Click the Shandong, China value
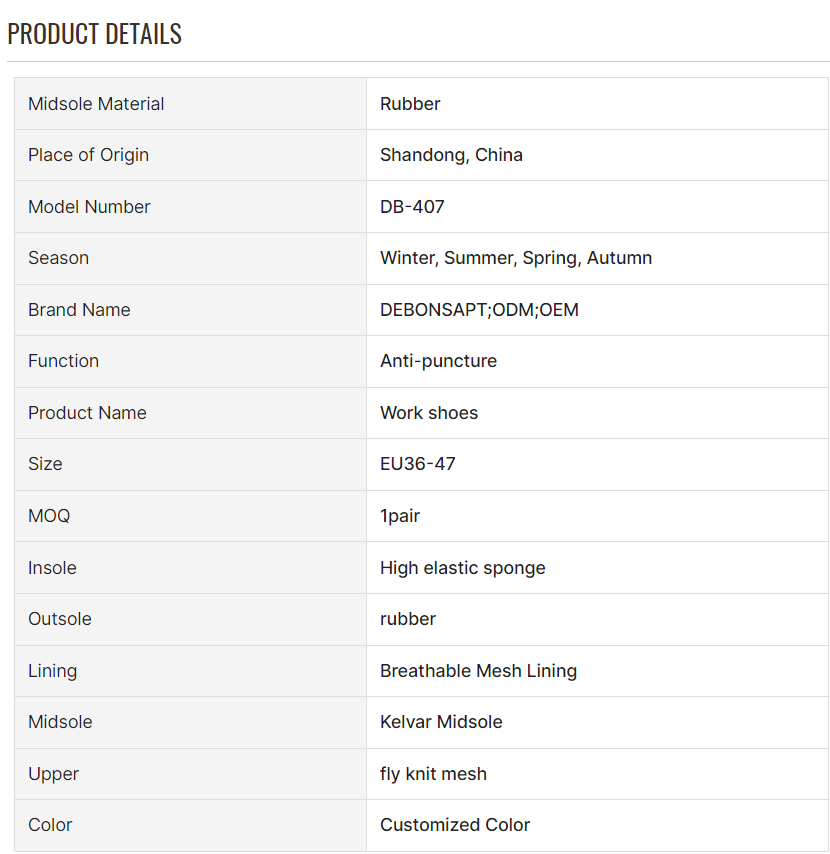This screenshot has width=830, height=854. tap(451, 155)
